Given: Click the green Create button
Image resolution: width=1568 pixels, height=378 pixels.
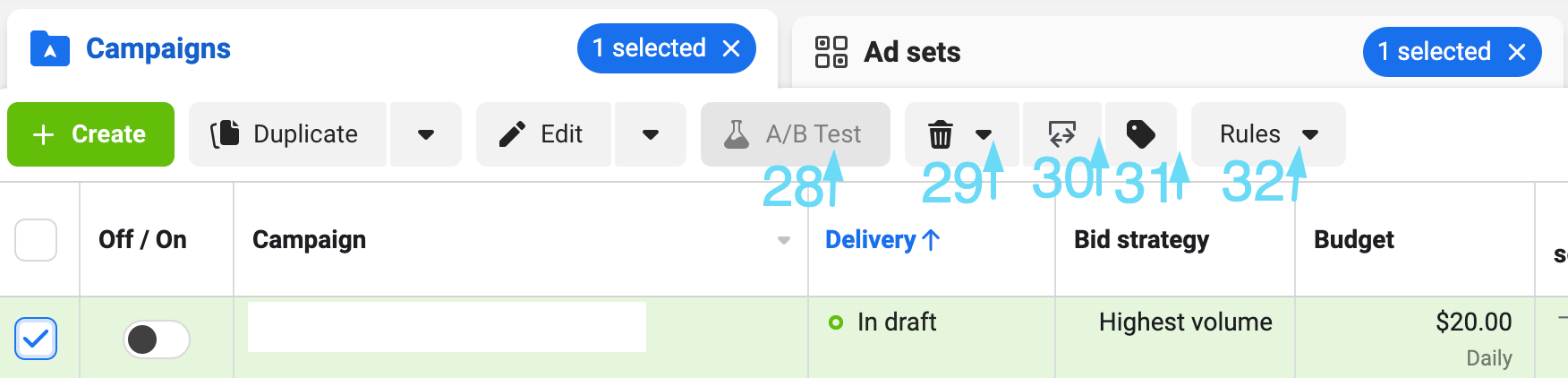Looking at the screenshot, I should click(90, 134).
